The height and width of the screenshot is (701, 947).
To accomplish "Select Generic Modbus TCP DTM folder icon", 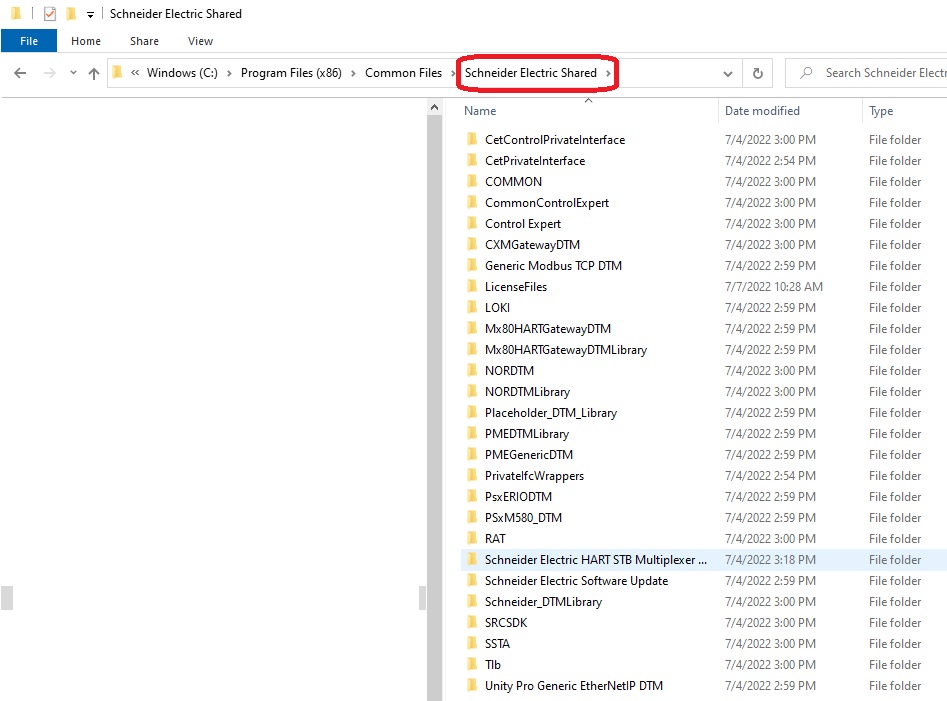I will tap(472, 266).
